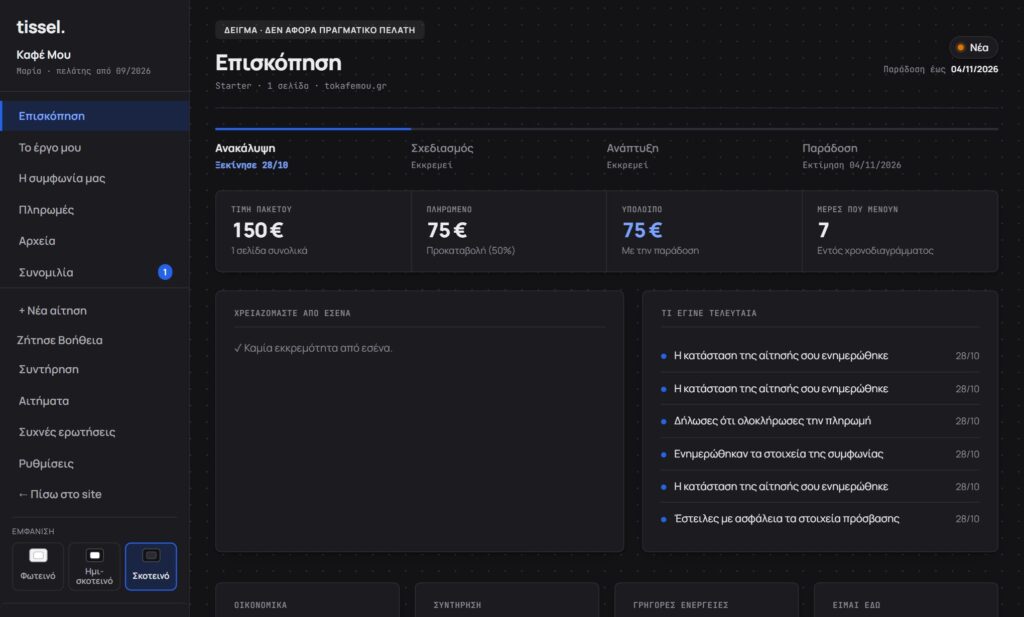Click the 150 € package price
This screenshot has height=617, width=1024.
pos(258,230)
